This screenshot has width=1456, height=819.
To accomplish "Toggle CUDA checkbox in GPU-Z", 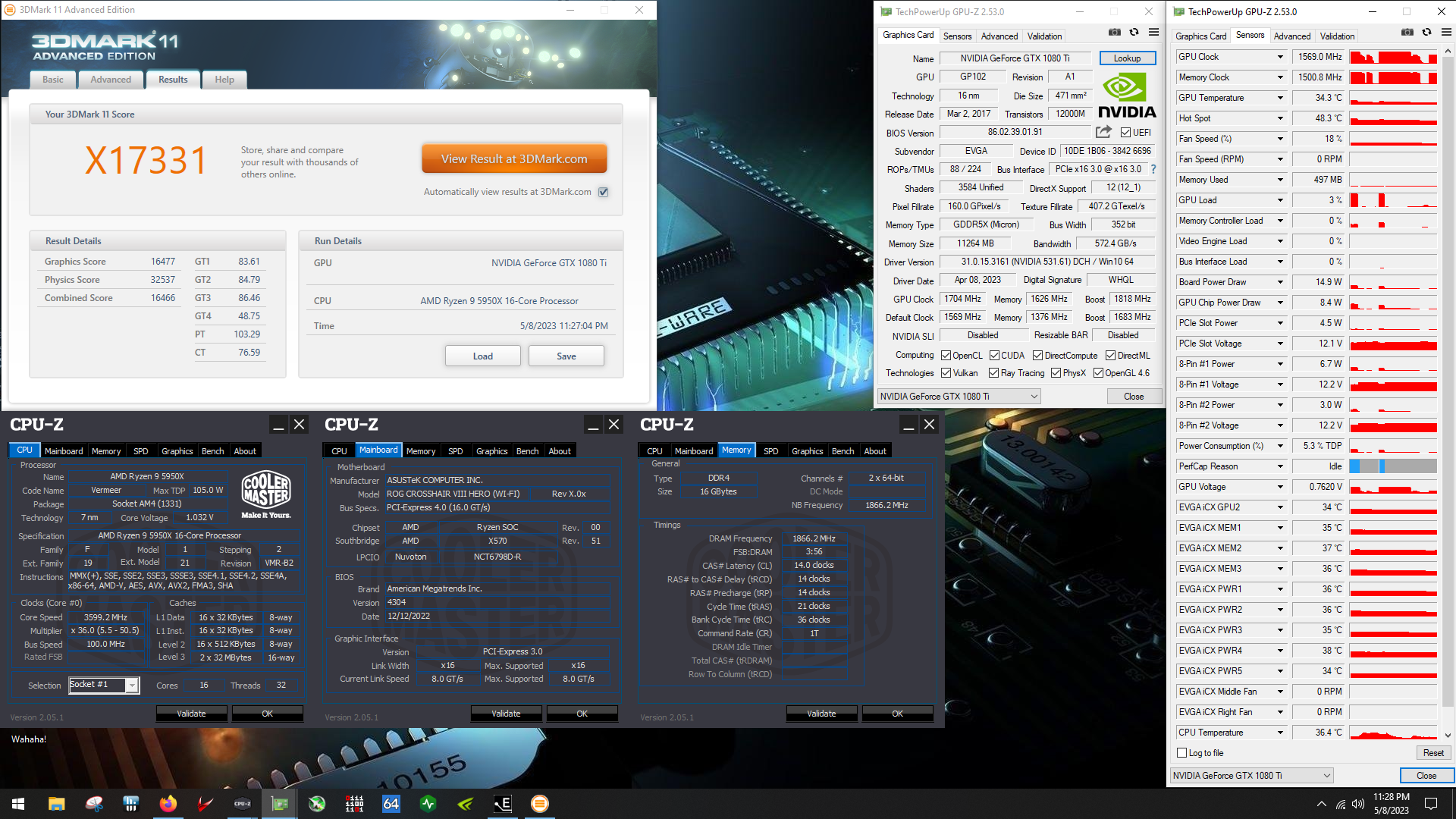I will pyautogui.click(x=994, y=356).
